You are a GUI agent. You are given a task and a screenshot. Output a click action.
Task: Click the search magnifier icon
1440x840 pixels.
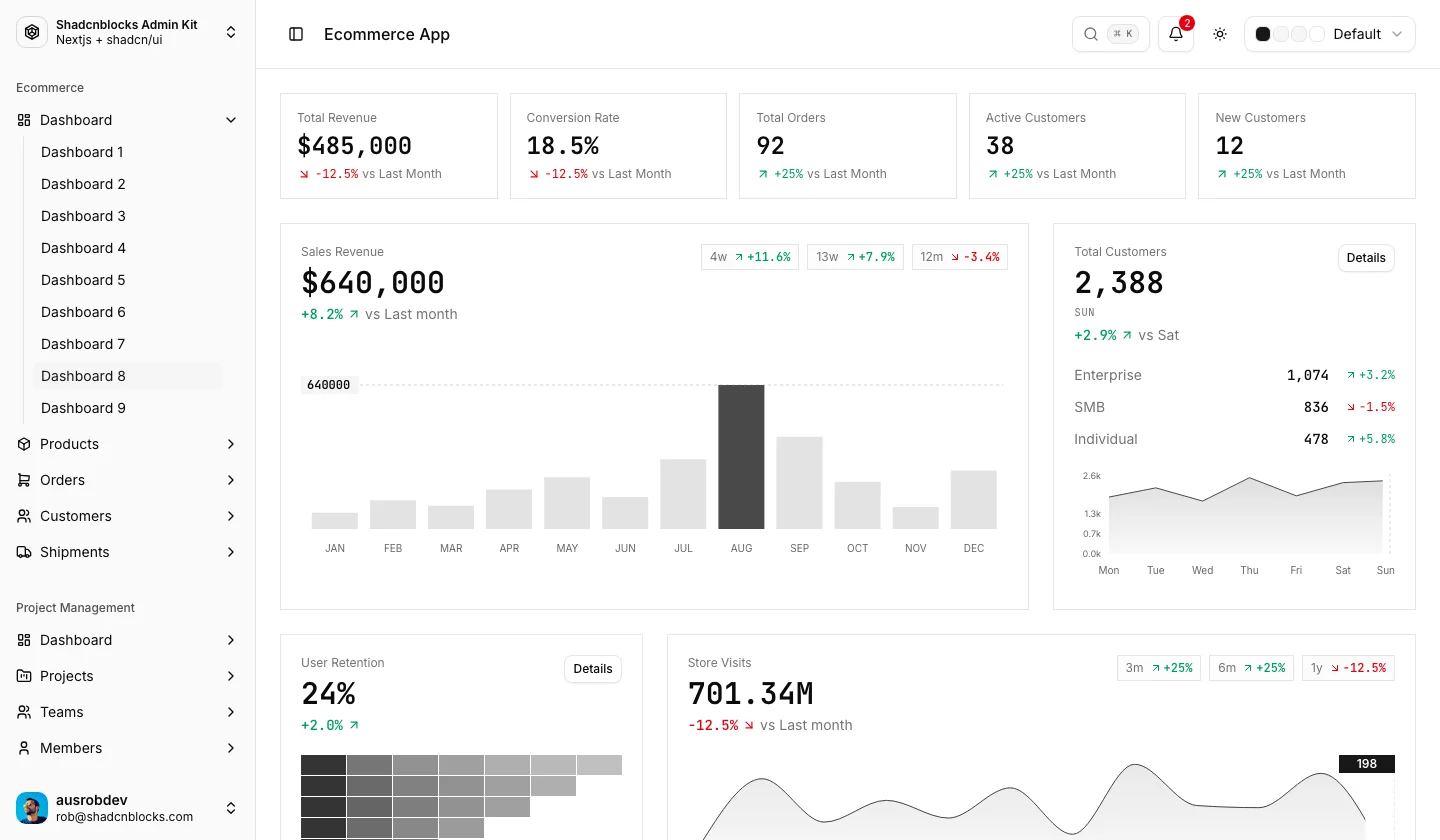[x=1090, y=34]
